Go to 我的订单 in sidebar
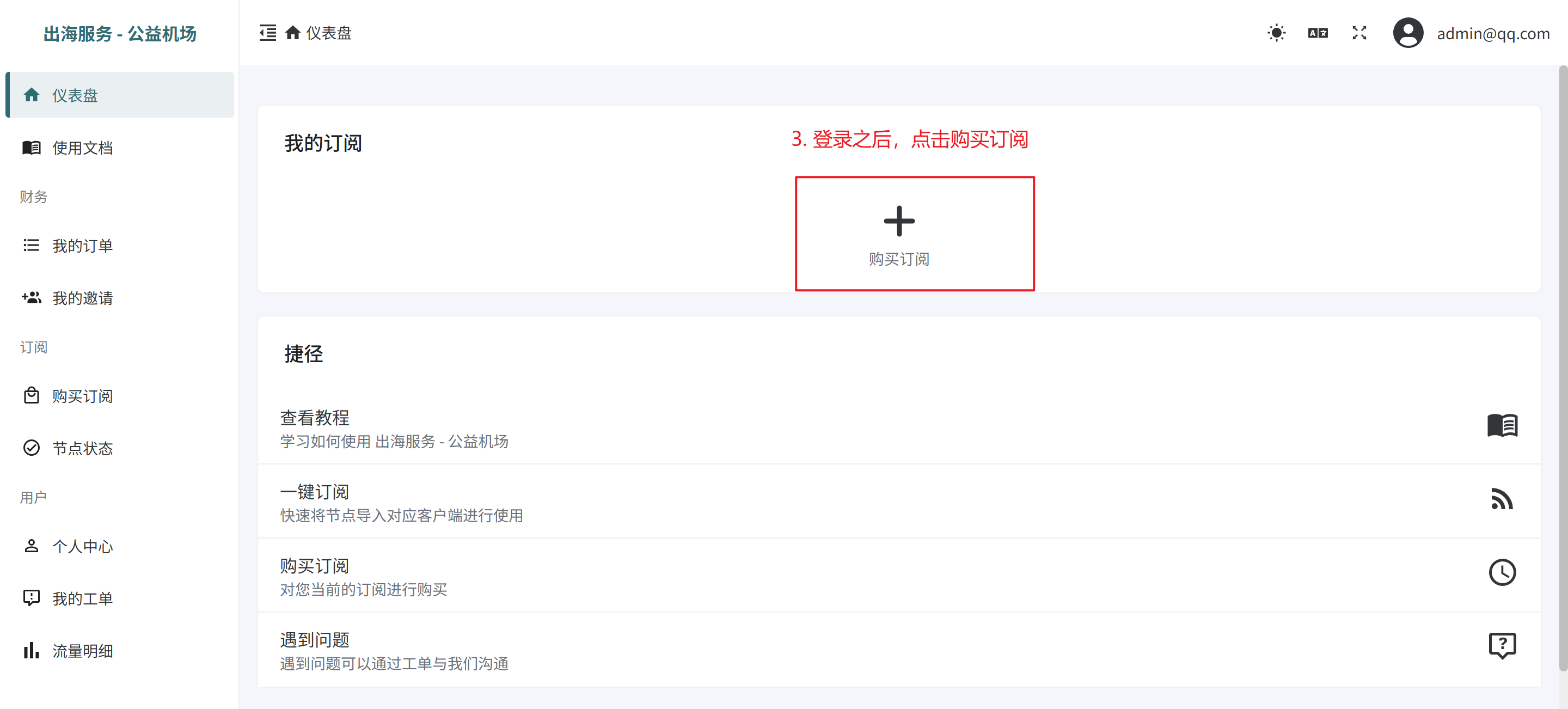Screen dimensions: 1568x709 [x=82, y=246]
